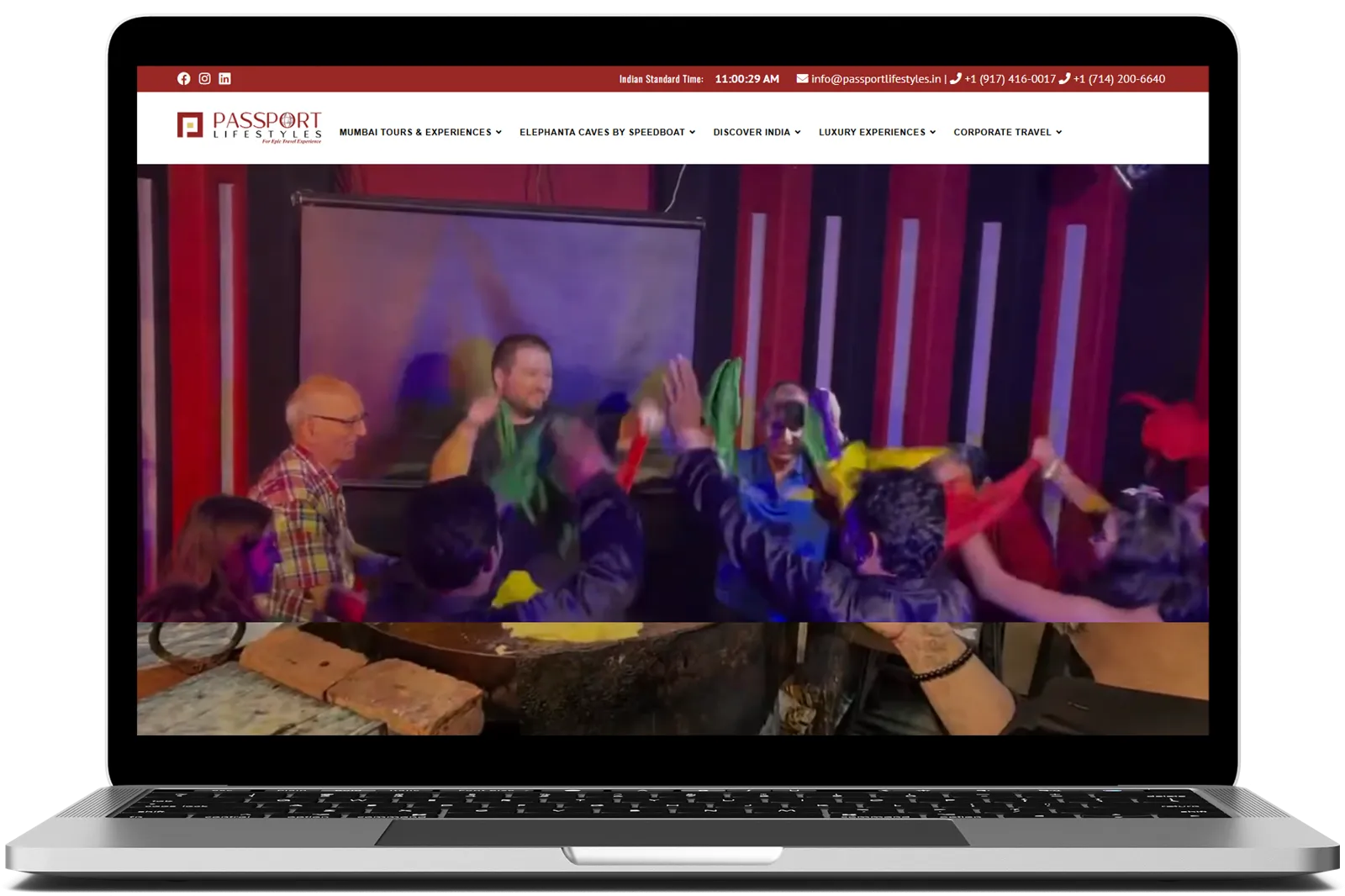This screenshot has height=896, width=1345.
Task: Click the phone icon before +1 (917)
Action: pyautogui.click(x=956, y=78)
